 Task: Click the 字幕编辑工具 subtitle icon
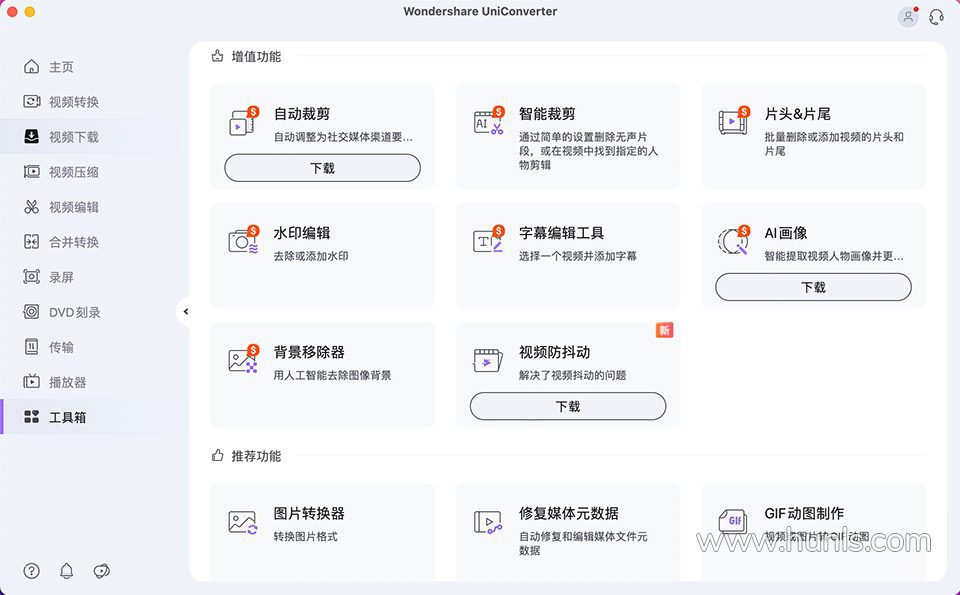tap(489, 240)
